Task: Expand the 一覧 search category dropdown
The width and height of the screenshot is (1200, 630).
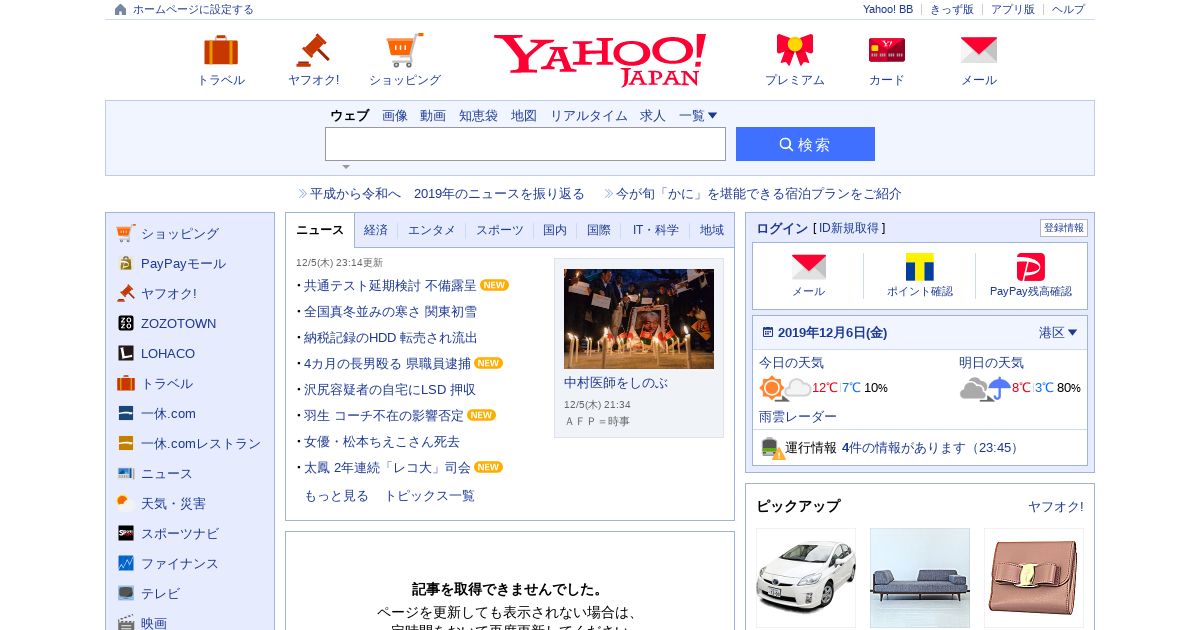Action: pos(698,115)
